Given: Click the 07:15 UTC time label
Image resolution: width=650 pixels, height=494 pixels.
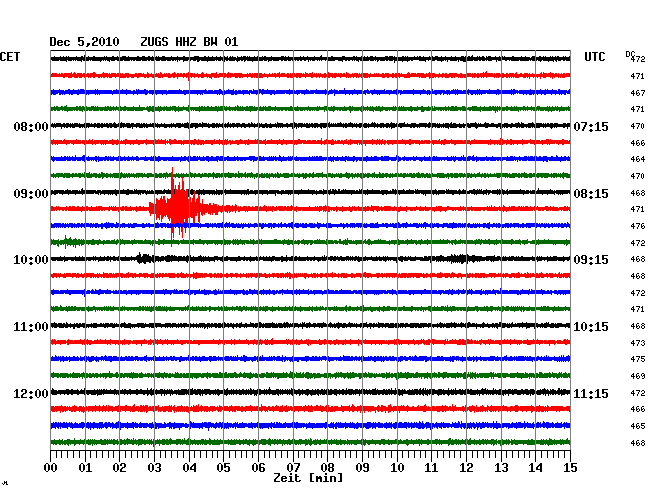Looking at the screenshot, I should click(x=591, y=126).
